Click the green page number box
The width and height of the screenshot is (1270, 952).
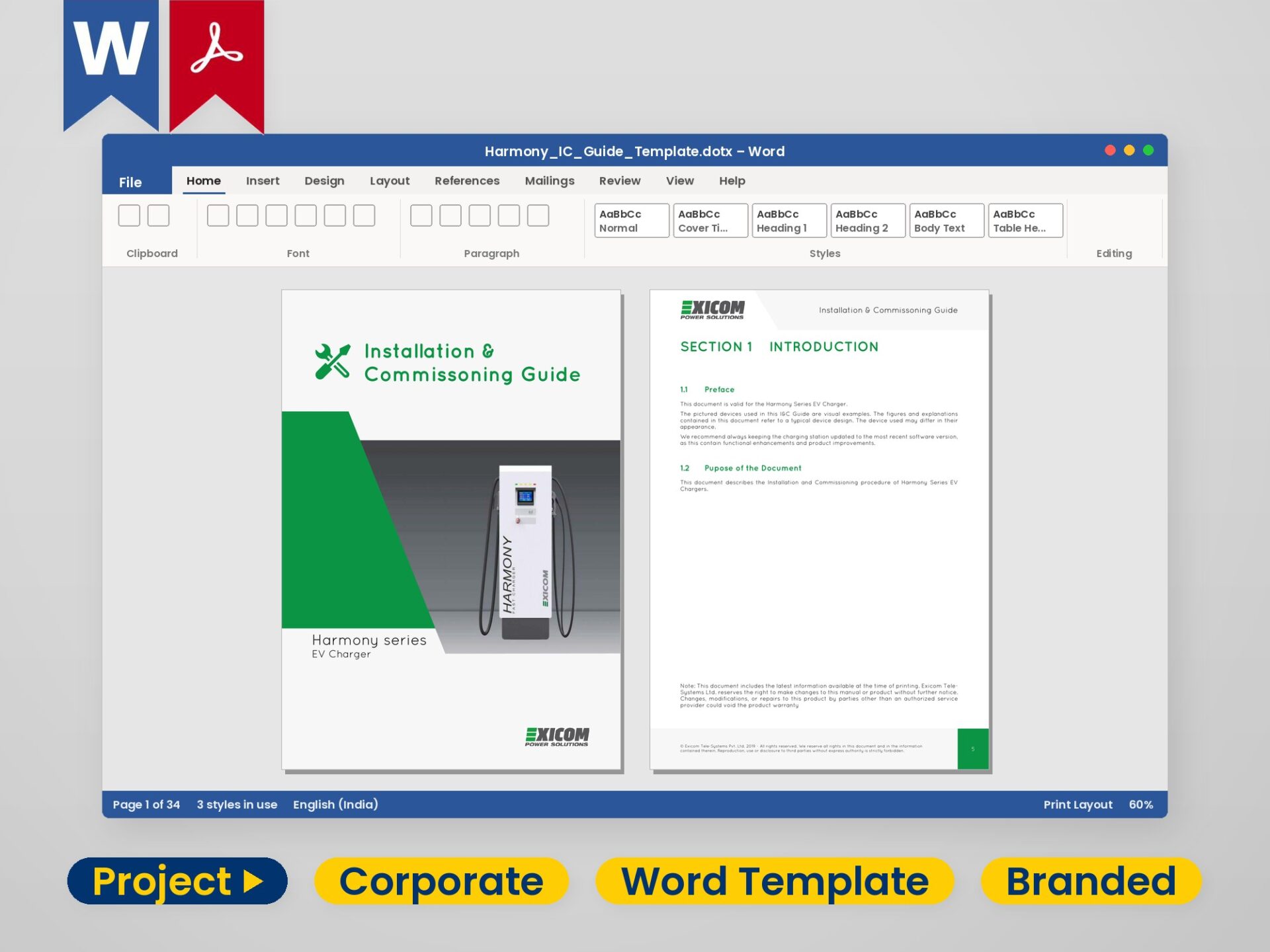(x=973, y=749)
